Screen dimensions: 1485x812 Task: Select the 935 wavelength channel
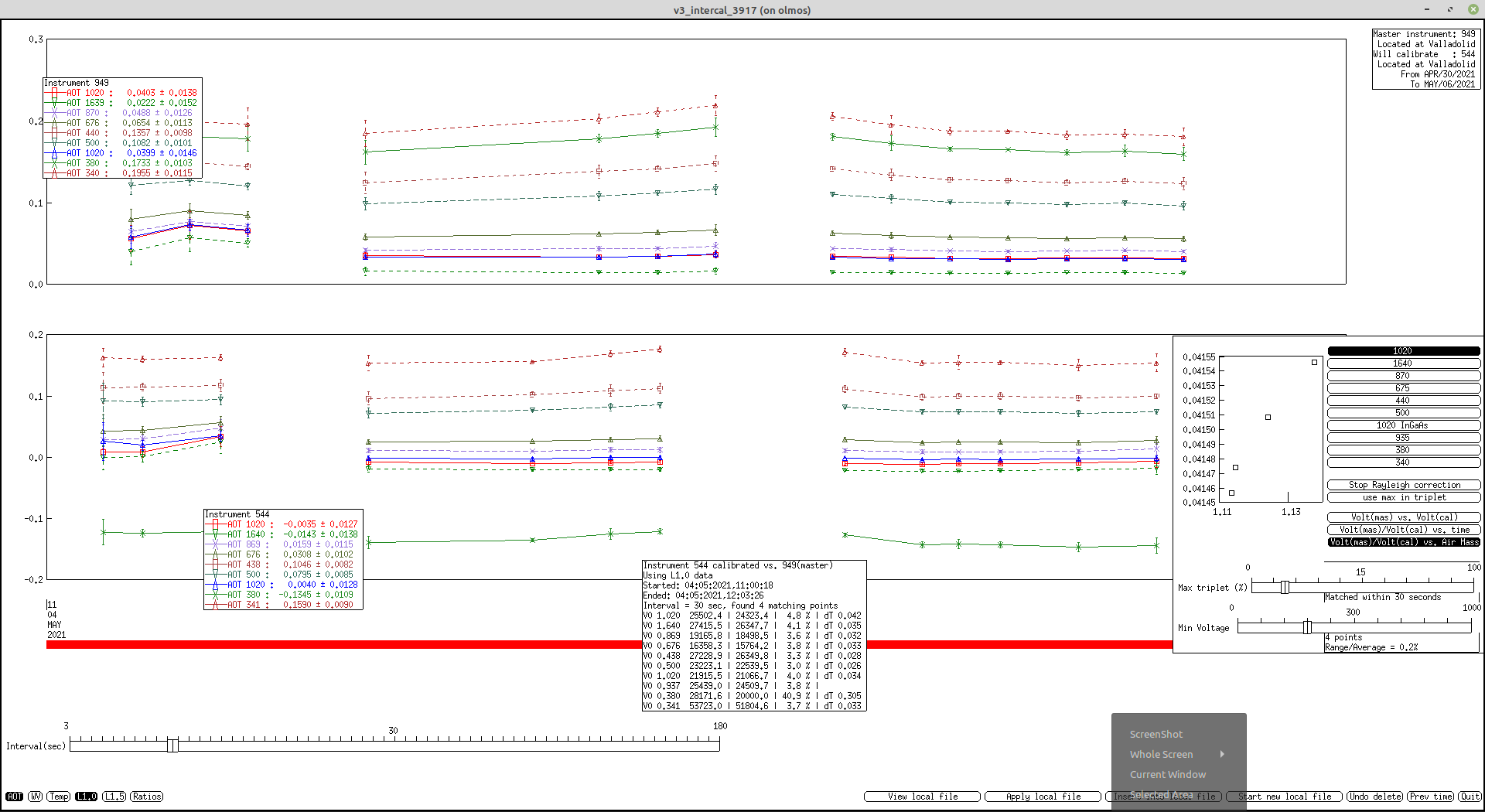[x=1404, y=438]
